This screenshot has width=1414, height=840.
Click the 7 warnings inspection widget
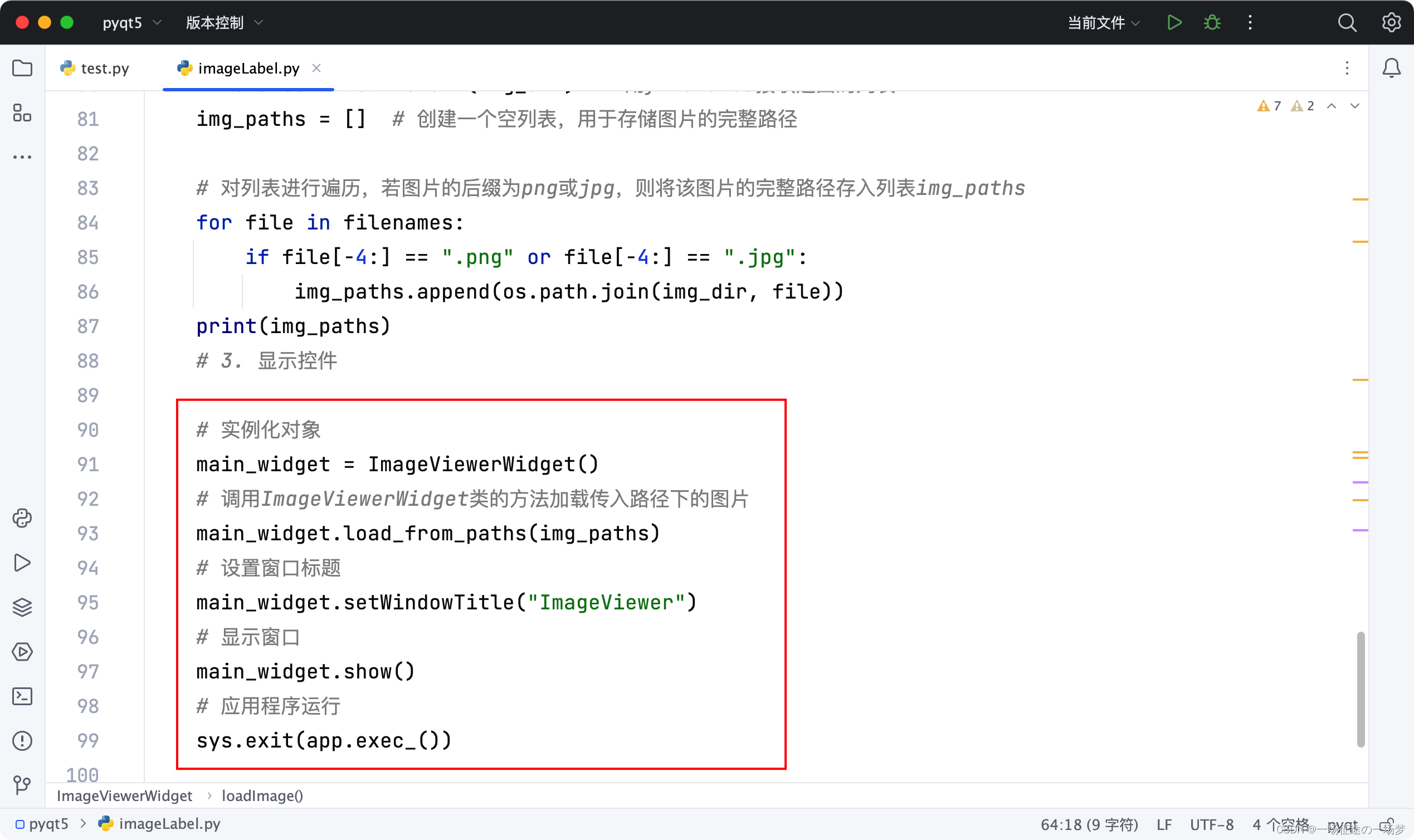click(x=1270, y=106)
